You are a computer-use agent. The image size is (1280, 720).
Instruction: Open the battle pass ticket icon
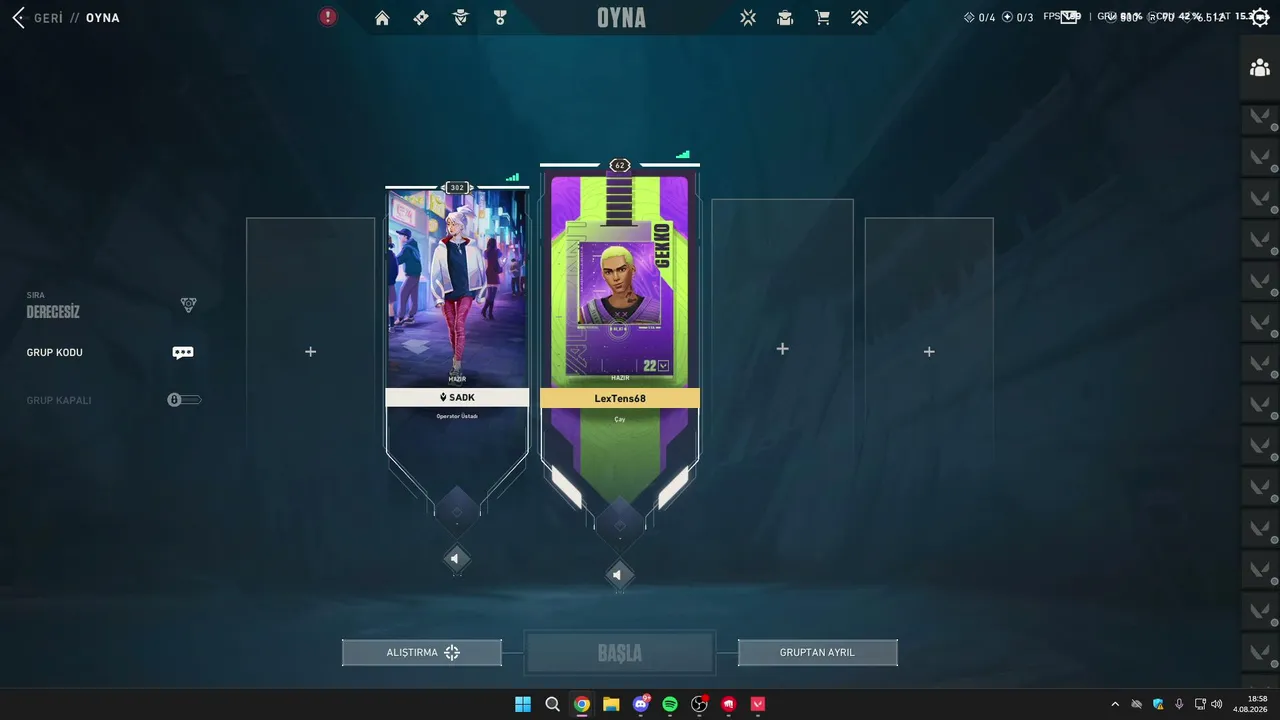pos(421,18)
